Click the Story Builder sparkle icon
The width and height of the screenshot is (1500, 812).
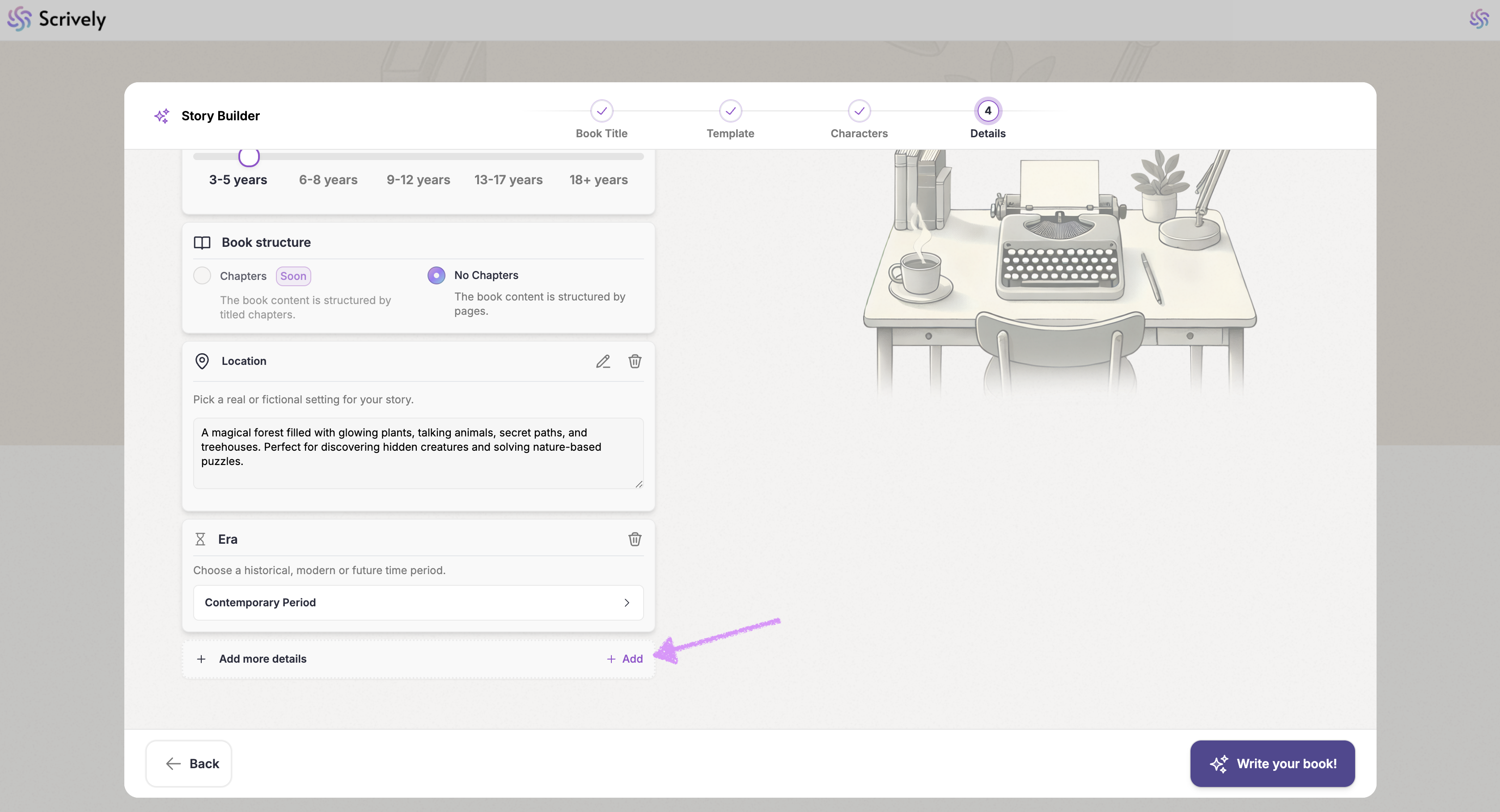tap(162, 116)
